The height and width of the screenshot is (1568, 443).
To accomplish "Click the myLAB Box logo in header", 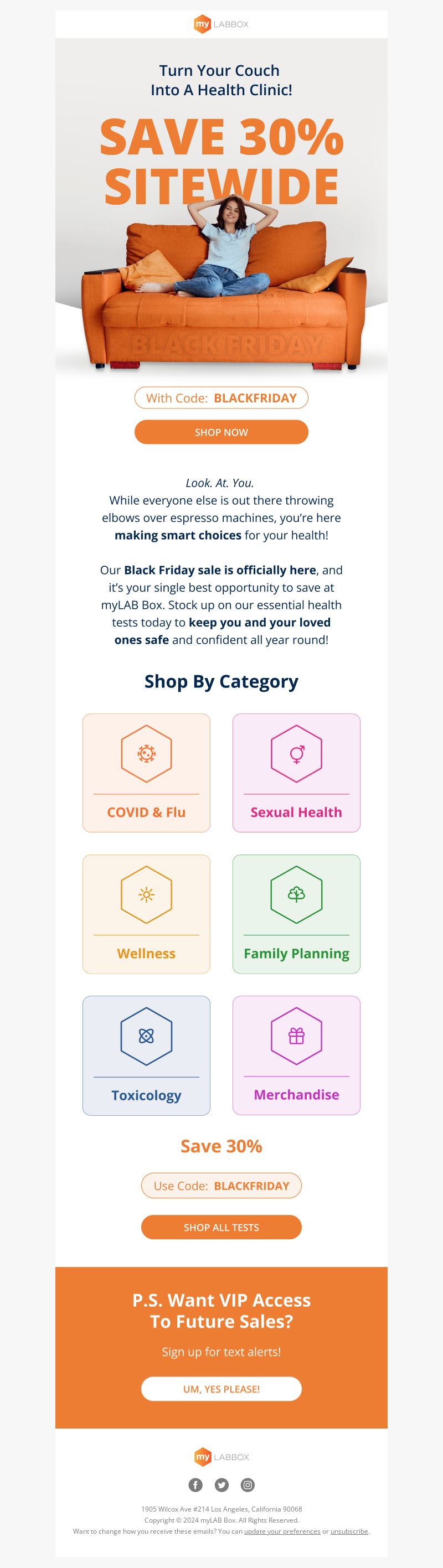I will (x=221, y=24).
